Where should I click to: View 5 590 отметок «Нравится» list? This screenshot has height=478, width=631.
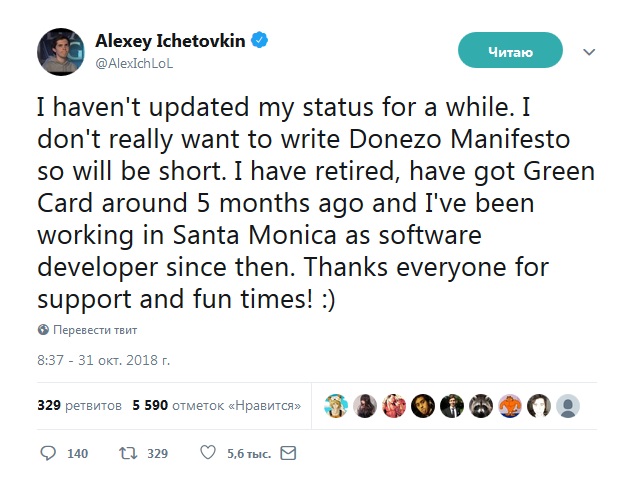[217, 405]
